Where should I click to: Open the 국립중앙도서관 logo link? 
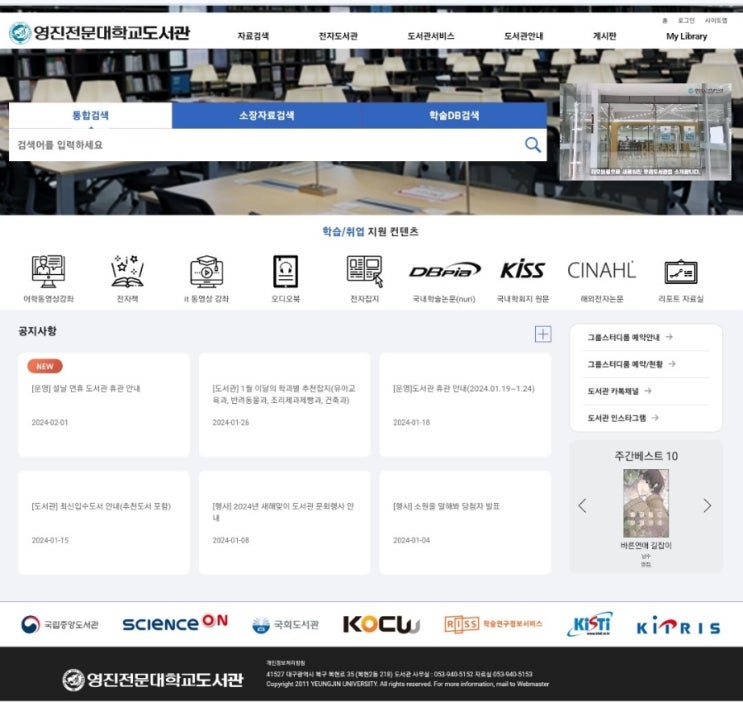tap(60, 624)
